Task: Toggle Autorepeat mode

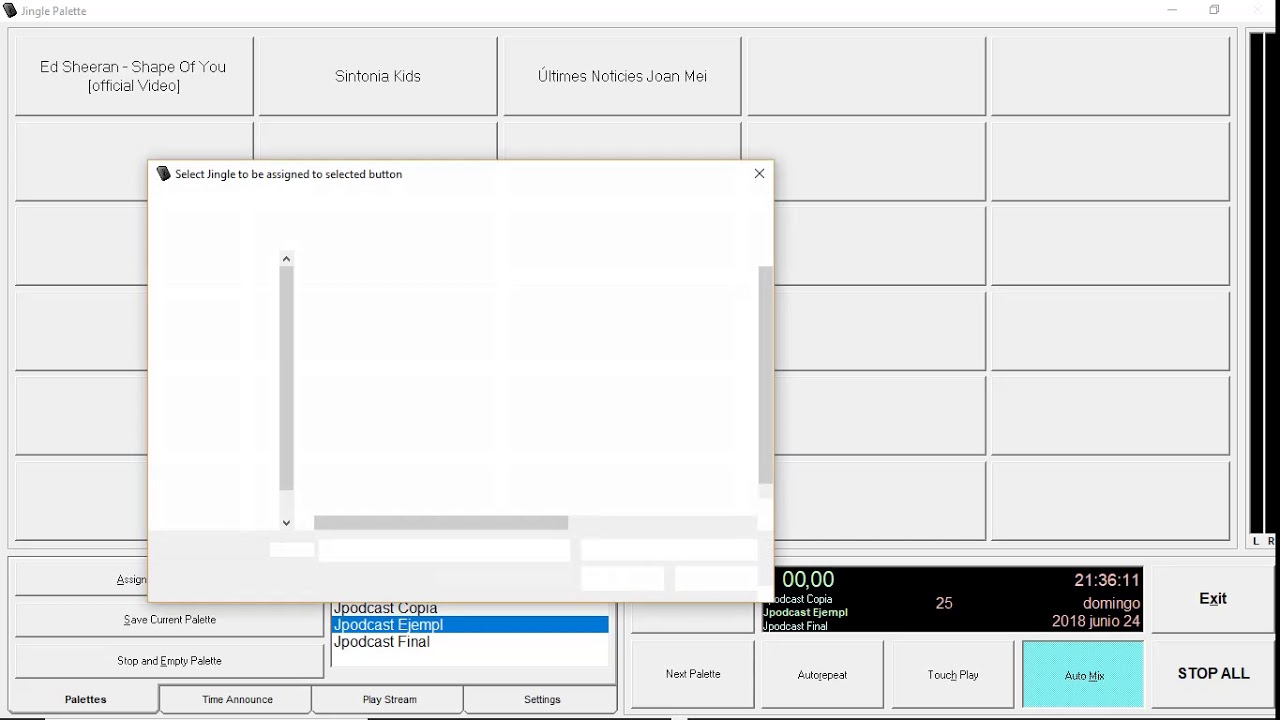Action: click(x=822, y=674)
